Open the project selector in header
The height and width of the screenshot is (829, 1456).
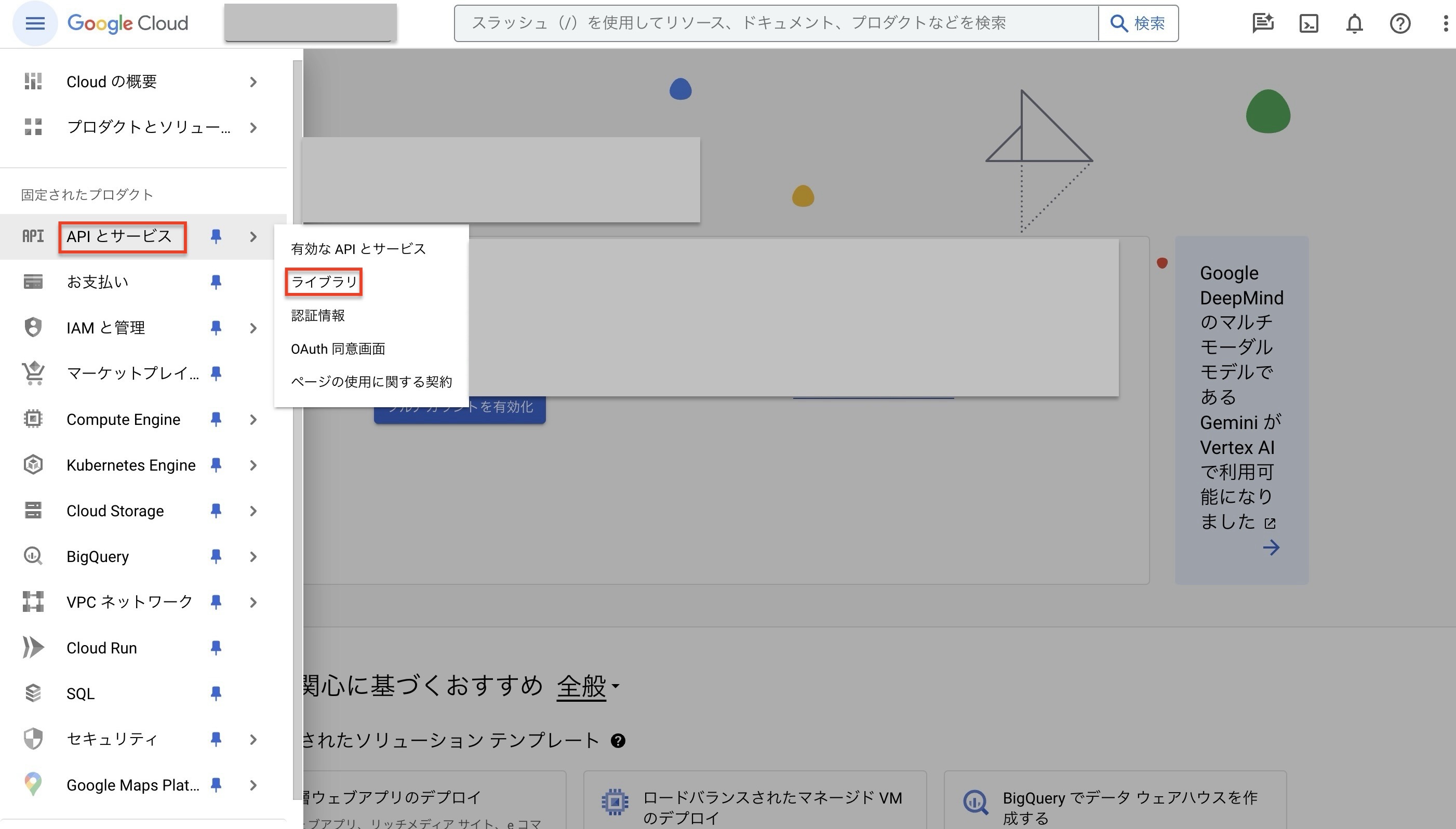310,23
